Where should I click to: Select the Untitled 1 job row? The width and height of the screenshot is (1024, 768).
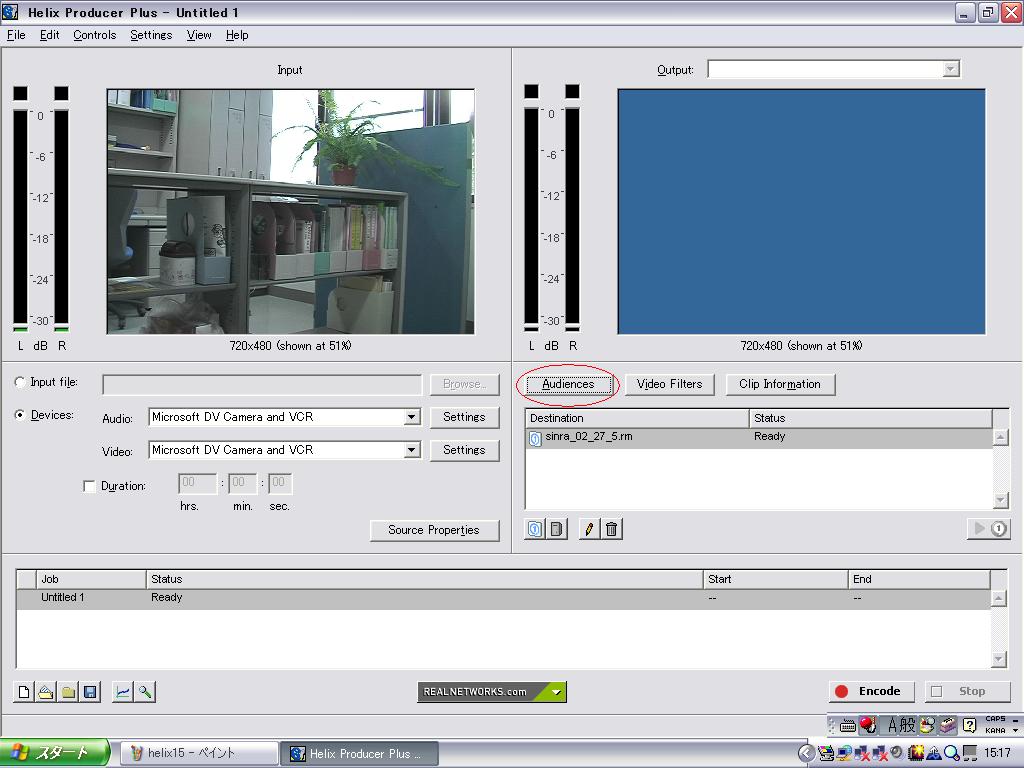click(x=504, y=598)
